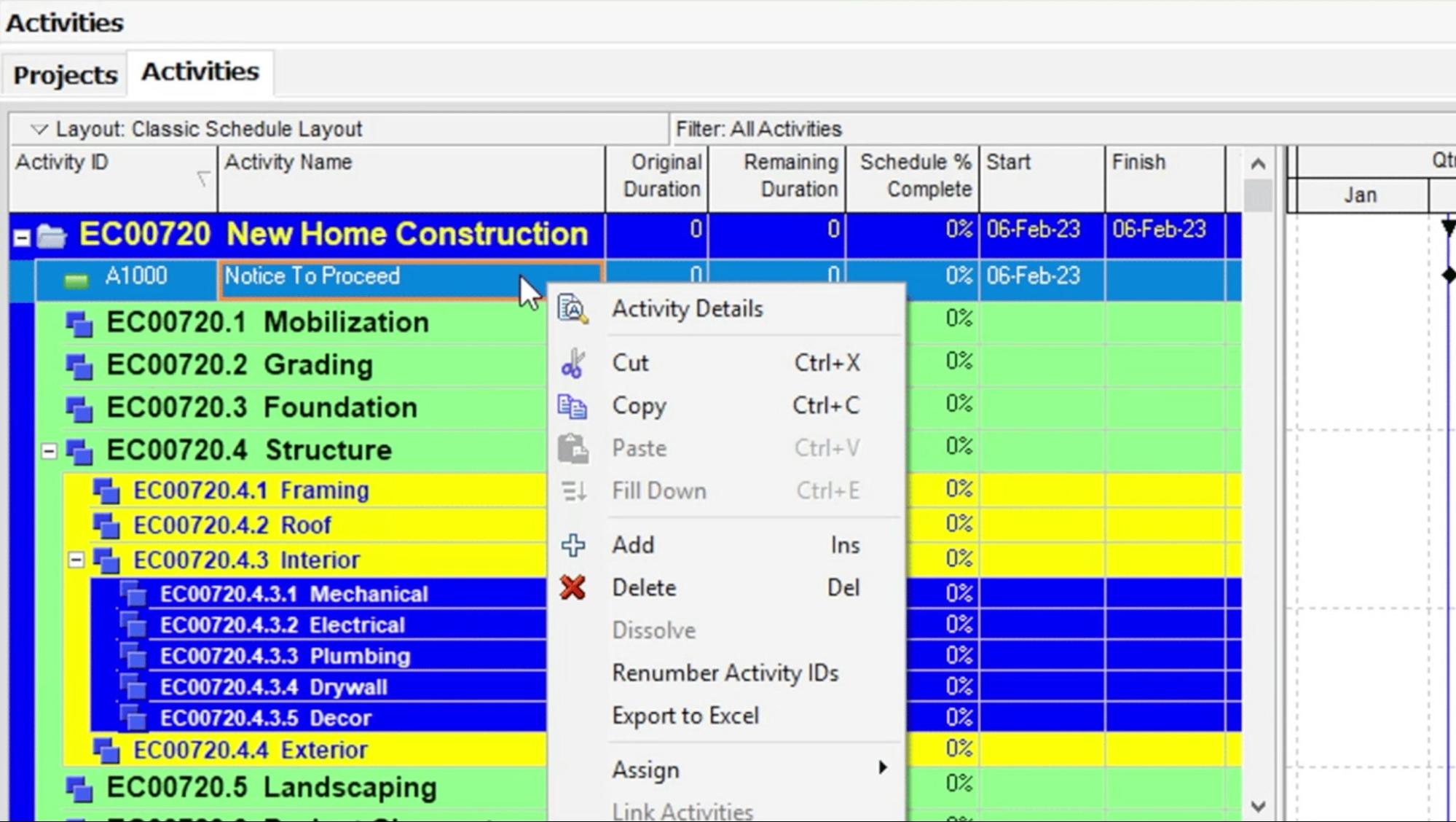Choose Renumber Activity IDs from the menu
Screen dimensions: 1456x822
[x=725, y=673]
